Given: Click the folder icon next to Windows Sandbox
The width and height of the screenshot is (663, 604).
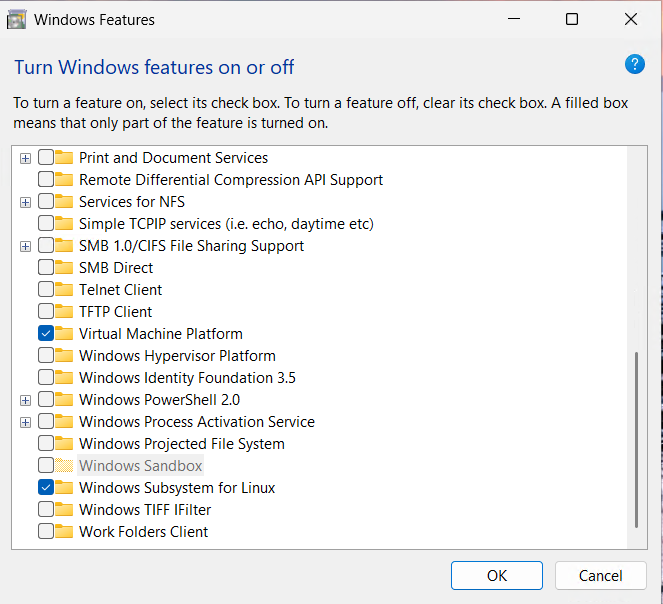Looking at the screenshot, I should pyautogui.click(x=65, y=466).
